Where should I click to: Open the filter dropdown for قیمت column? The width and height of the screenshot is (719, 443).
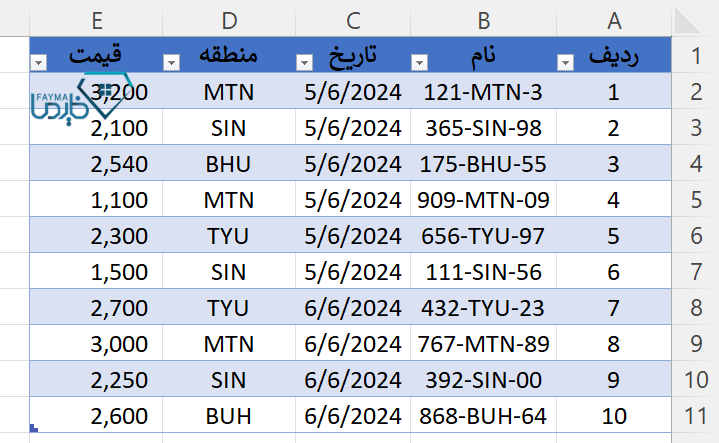(39, 62)
